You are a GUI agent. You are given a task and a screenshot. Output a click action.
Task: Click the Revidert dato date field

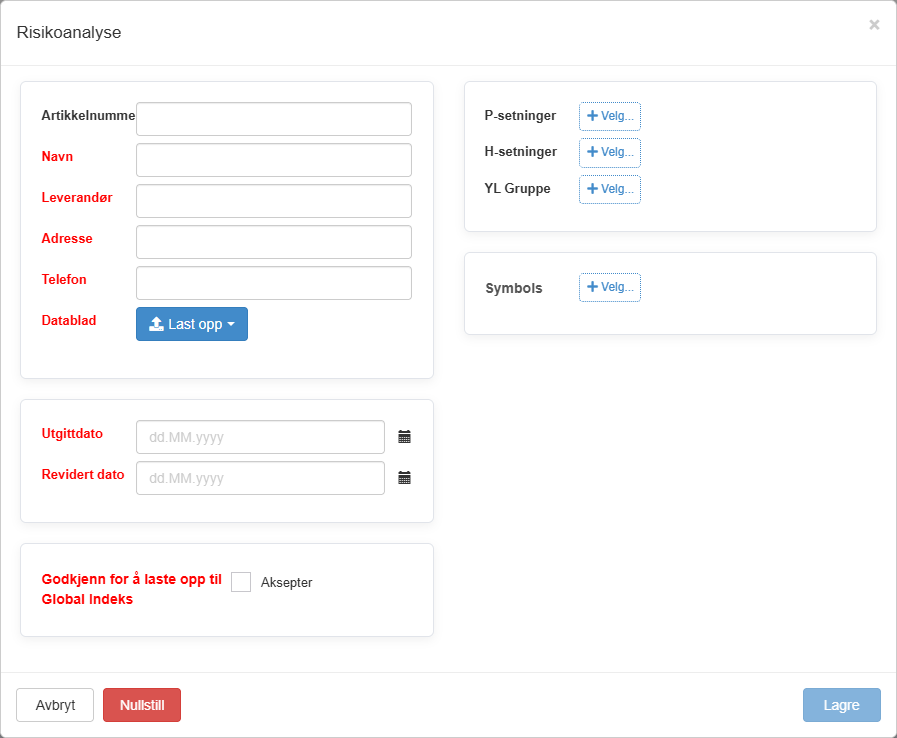coord(260,478)
